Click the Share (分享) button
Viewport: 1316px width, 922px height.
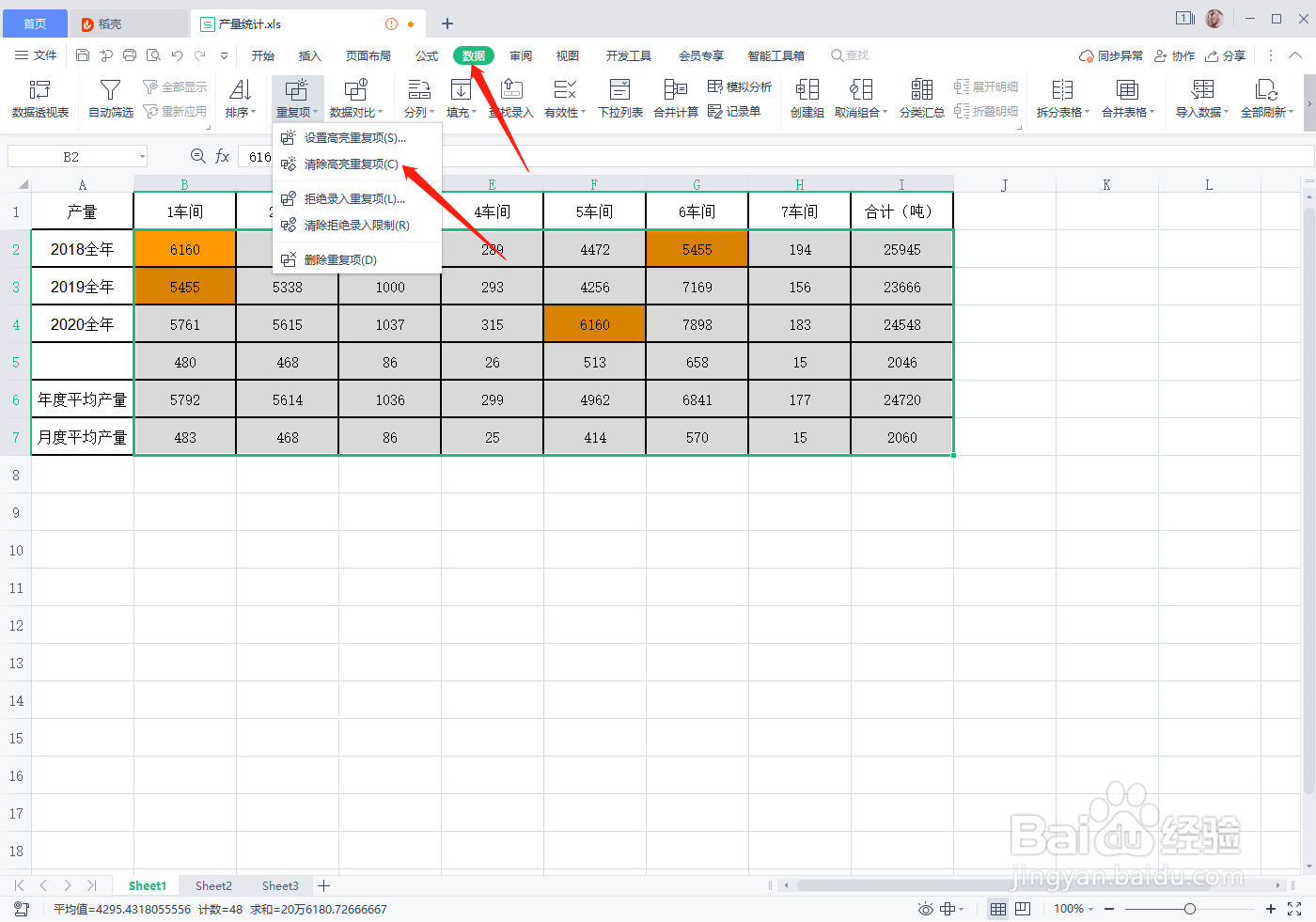click(1226, 55)
